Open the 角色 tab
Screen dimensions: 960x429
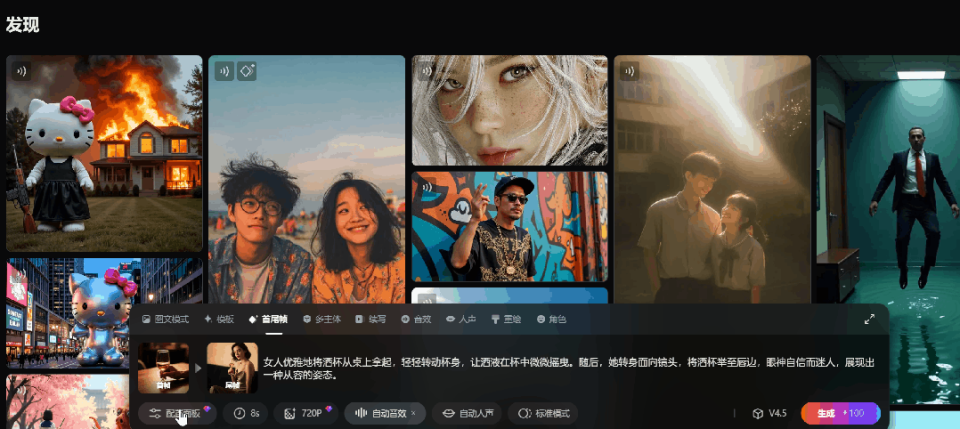pos(552,319)
